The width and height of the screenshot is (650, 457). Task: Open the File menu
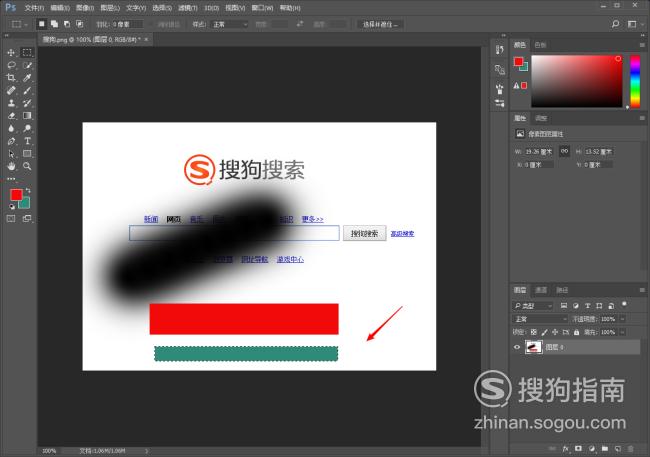pyautogui.click(x=34, y=8)
